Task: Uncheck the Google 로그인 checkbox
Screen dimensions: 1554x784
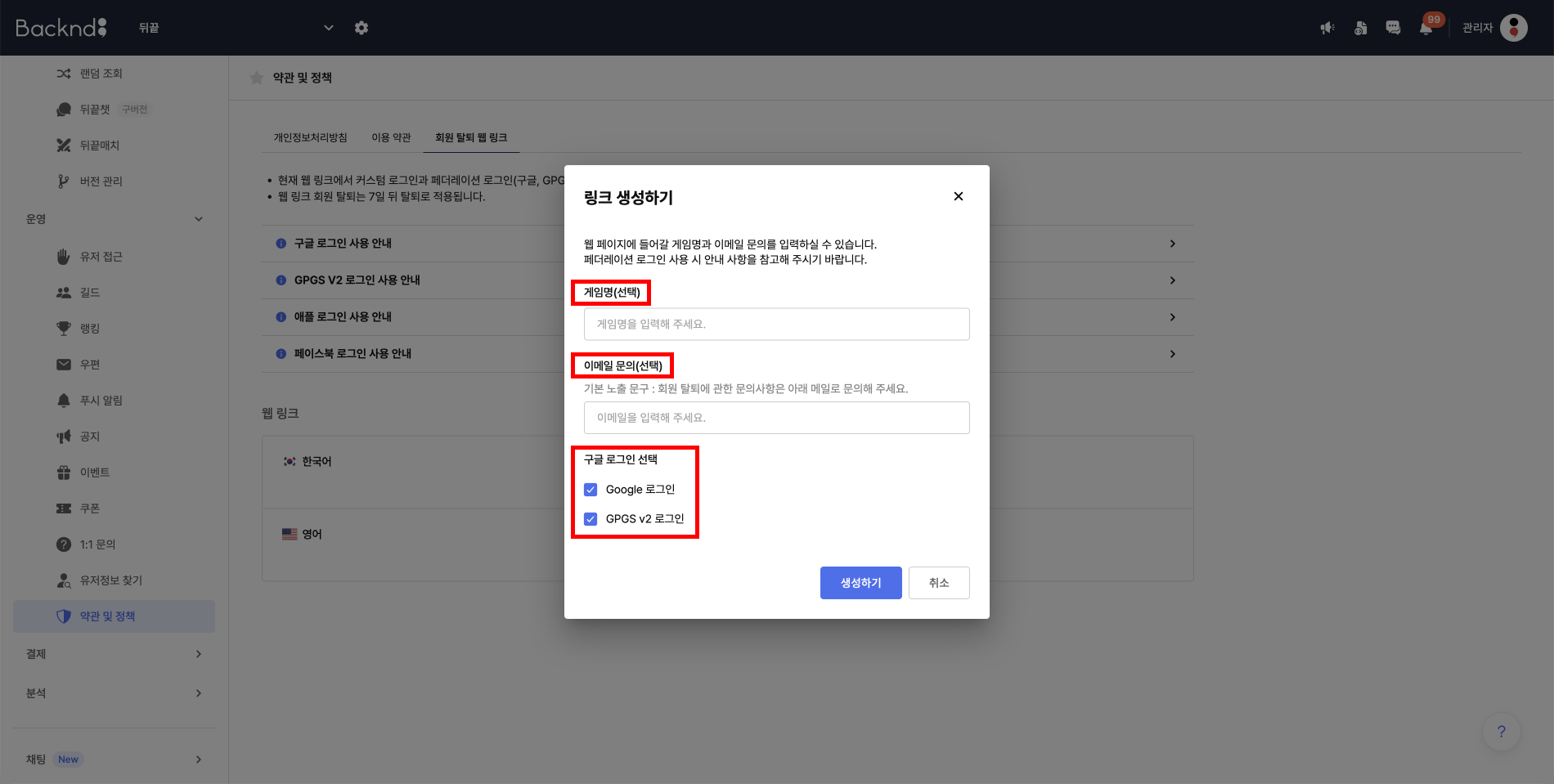Action: tap(591, 490)
